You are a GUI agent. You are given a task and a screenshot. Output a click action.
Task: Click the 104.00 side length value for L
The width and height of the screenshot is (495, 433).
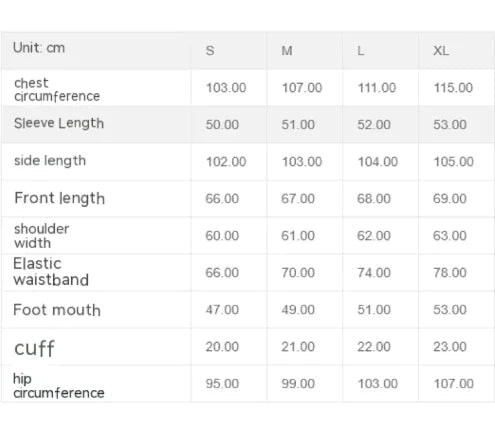[x=377, y=162]
